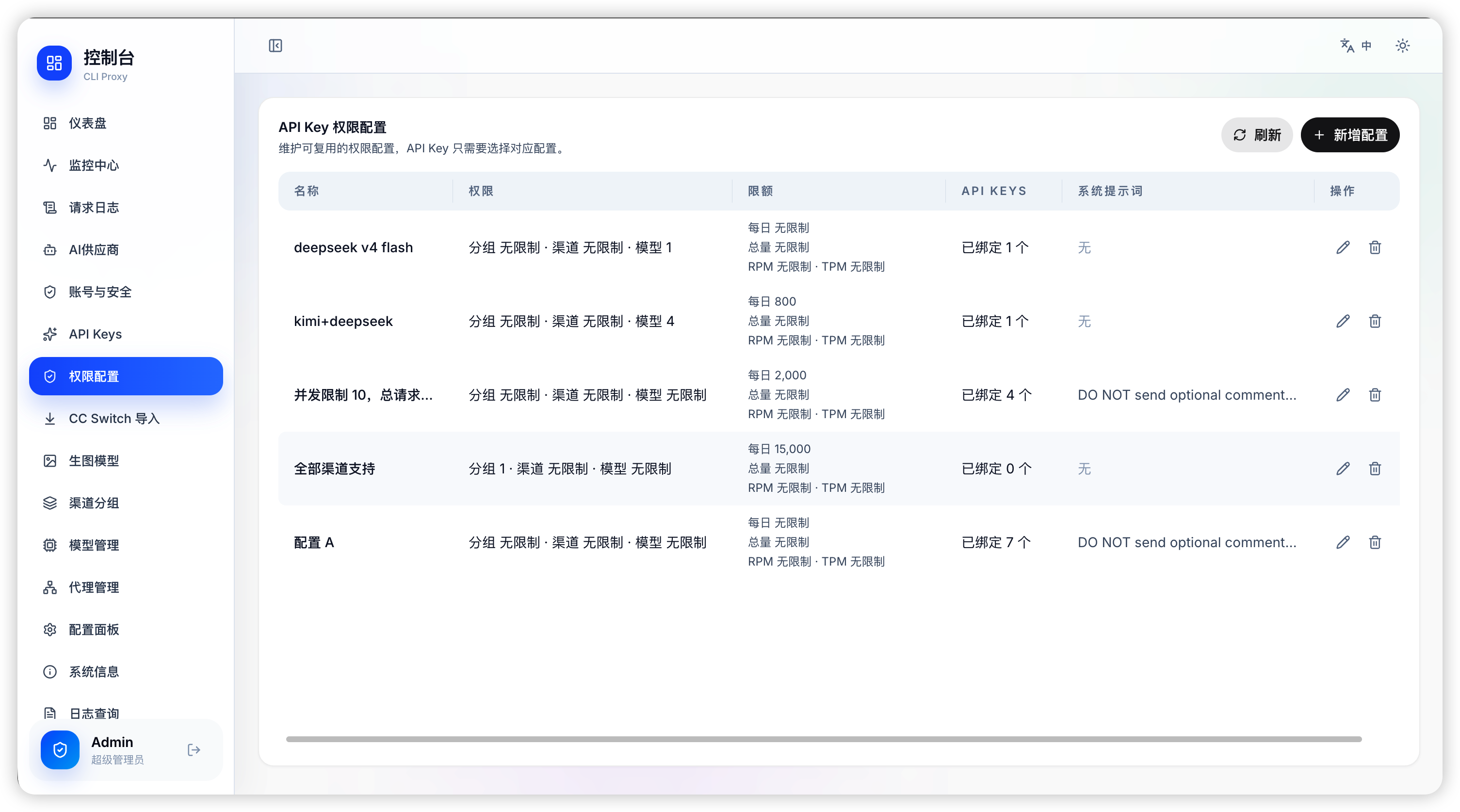Edit the kimi+deepseek config
Screen dimensions: 1460x812
(x=1343, y=321)
